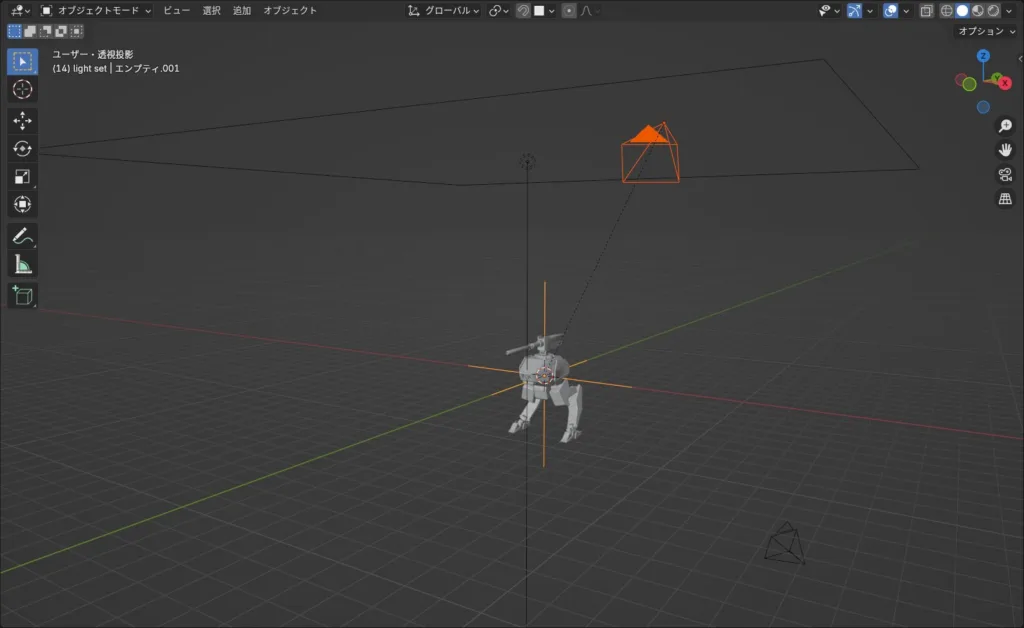Select the Measure tool
The image size is (1024, 628).
pos(22,265)
